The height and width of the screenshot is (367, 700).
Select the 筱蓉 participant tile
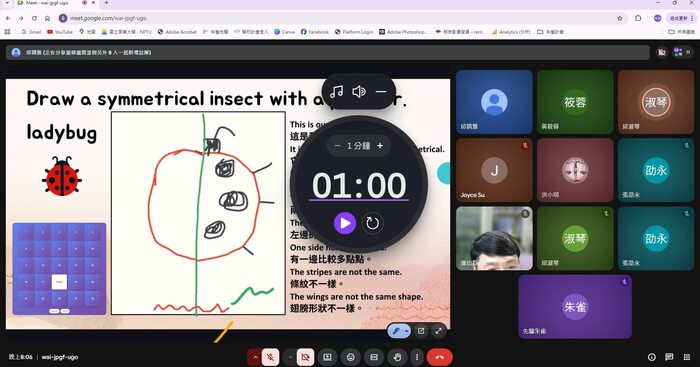click(x=575, y=102)
